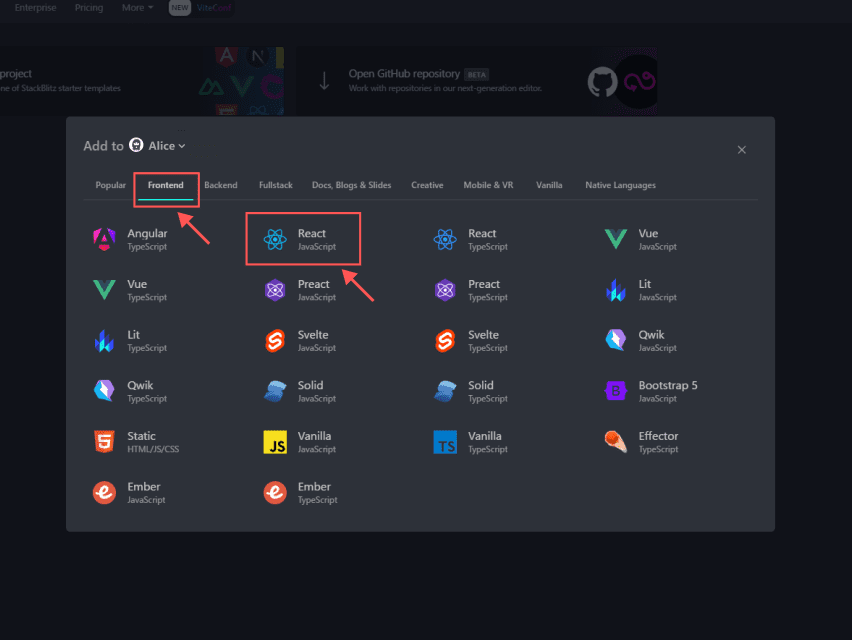Click the text "Effector"
This screenshot has width=852, height=640.
click(x=658, y=436)
